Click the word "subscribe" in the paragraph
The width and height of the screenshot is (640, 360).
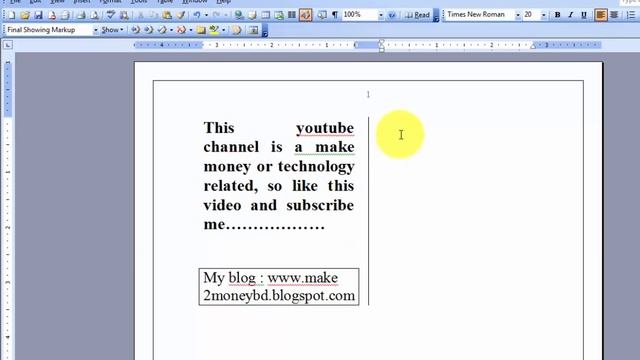(x=320, y=205)
